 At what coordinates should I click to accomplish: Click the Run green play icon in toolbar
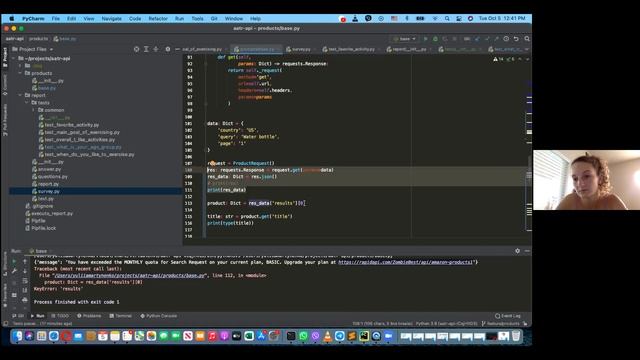425,39
